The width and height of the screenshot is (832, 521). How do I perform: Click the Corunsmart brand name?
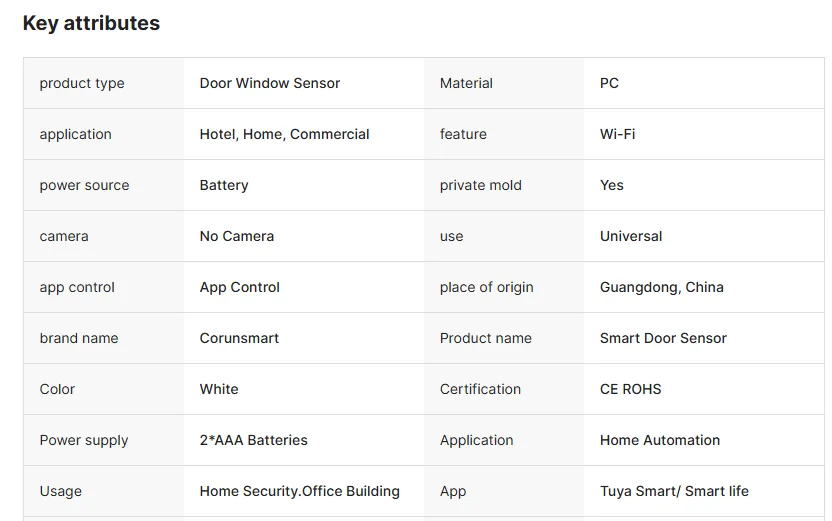point(239,338)
